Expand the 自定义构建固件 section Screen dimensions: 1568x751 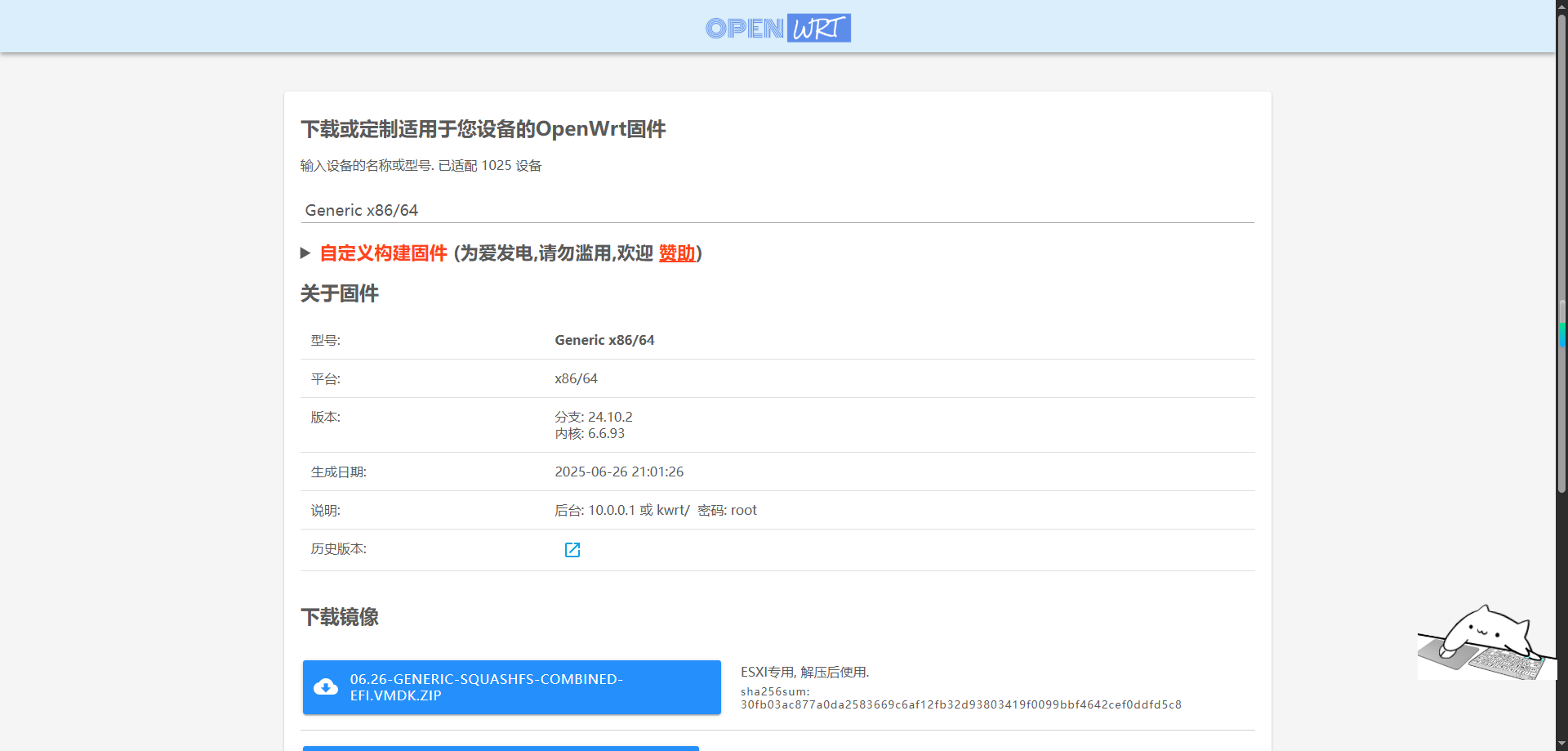[383, 253]
